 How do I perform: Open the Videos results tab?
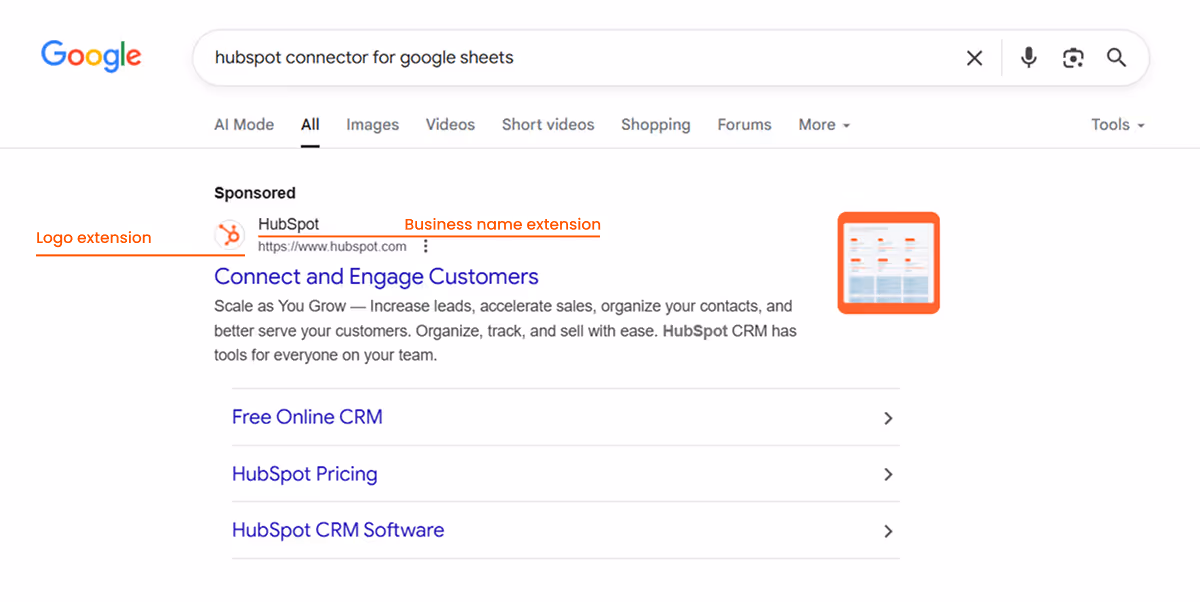pyautogui.click(x=450, y=124)
